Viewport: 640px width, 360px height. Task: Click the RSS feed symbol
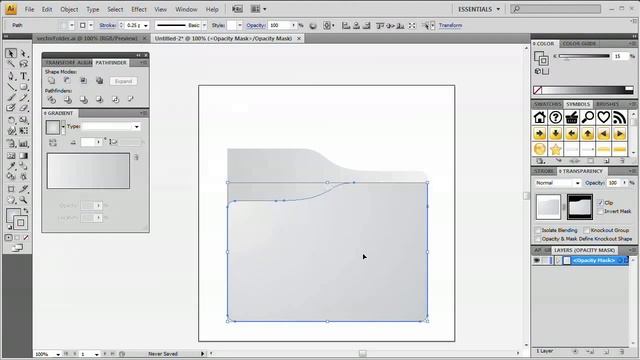click(x=619, y=118)
